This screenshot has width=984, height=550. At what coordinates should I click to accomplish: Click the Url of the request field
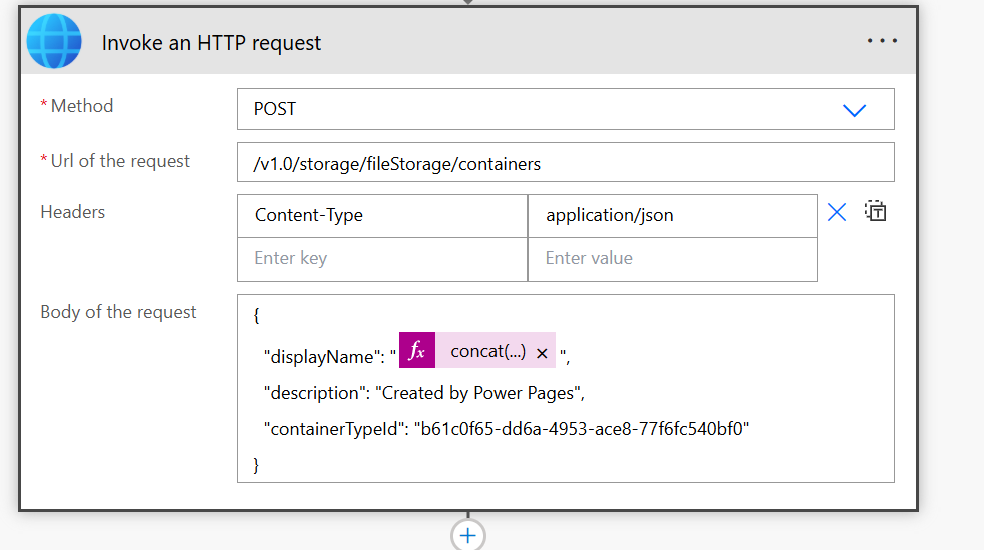click(x=565, y=163)
